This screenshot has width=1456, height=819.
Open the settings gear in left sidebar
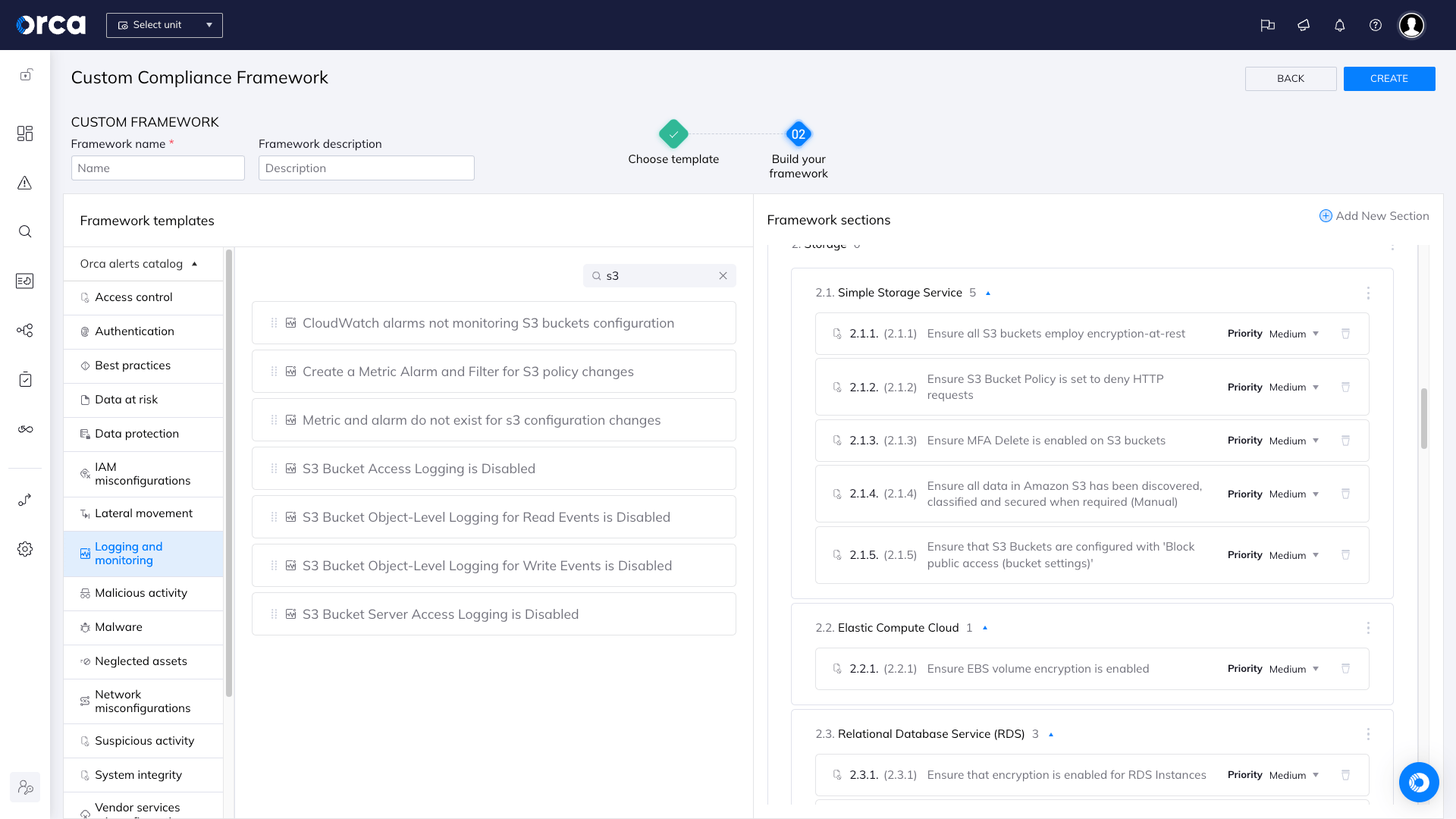click(25, 549)
